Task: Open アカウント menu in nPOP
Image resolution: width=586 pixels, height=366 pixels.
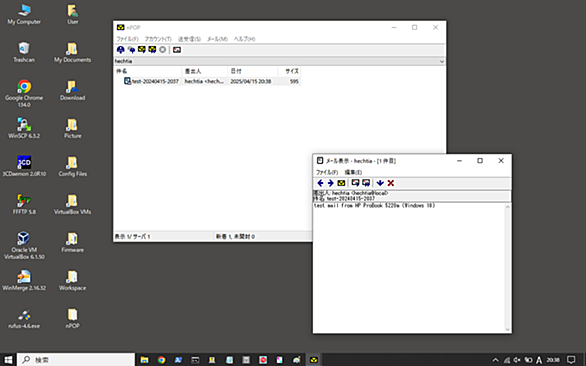Action: (x=158, y=39)
